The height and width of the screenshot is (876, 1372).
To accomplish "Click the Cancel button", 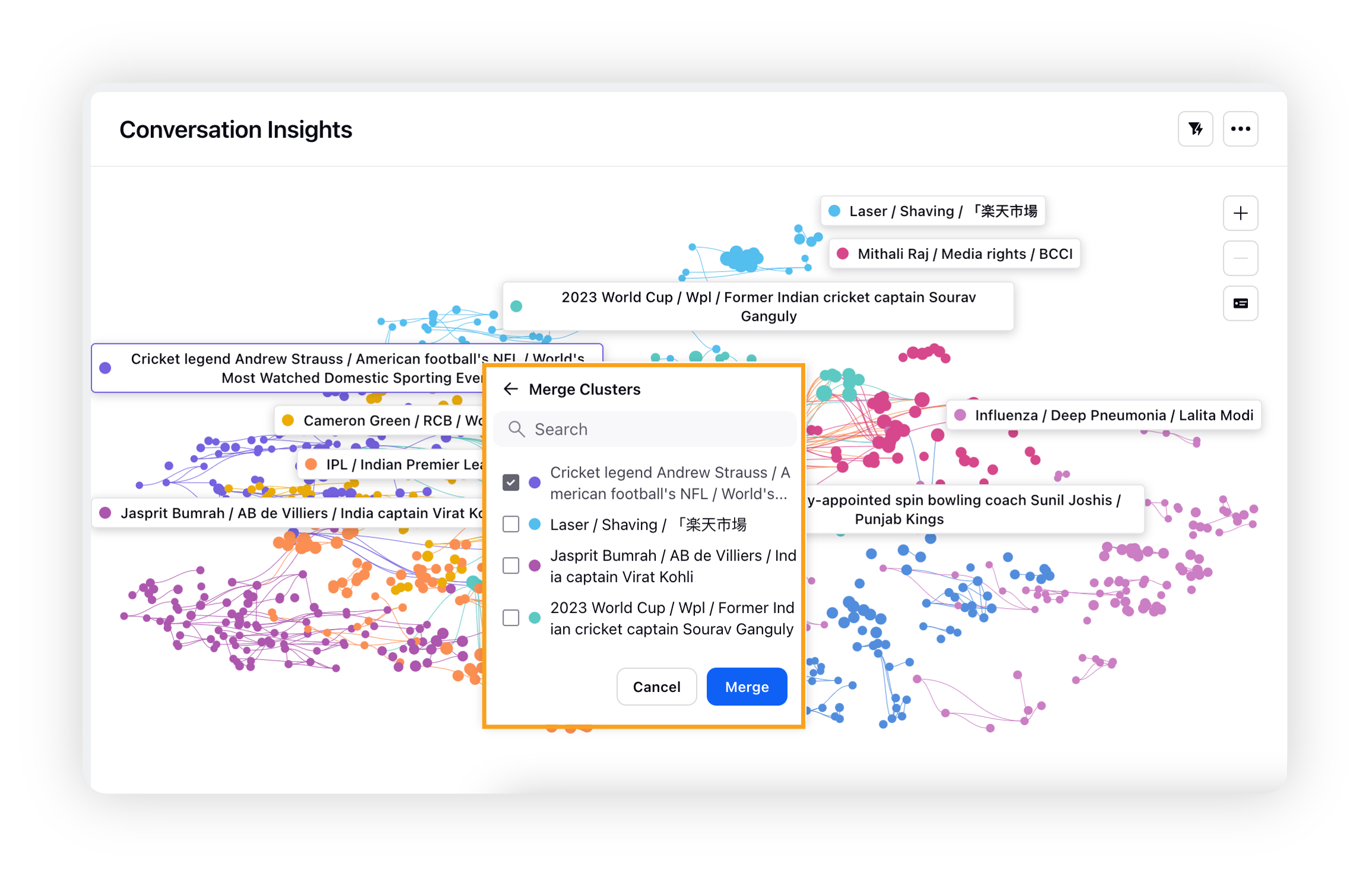I will 656,687.
